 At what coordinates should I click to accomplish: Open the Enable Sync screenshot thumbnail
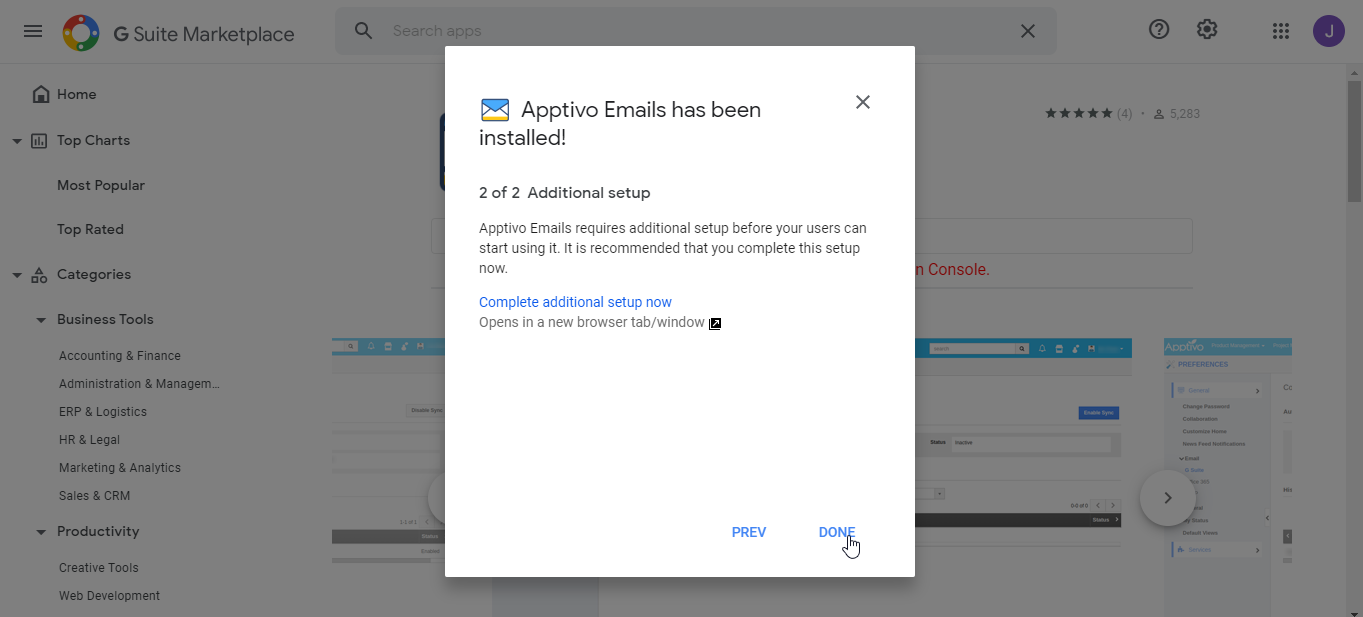coord(1023,450)
